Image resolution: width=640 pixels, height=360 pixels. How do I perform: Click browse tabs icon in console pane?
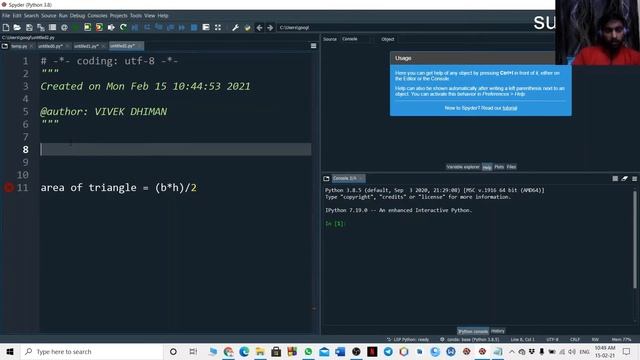click(326, 178)
